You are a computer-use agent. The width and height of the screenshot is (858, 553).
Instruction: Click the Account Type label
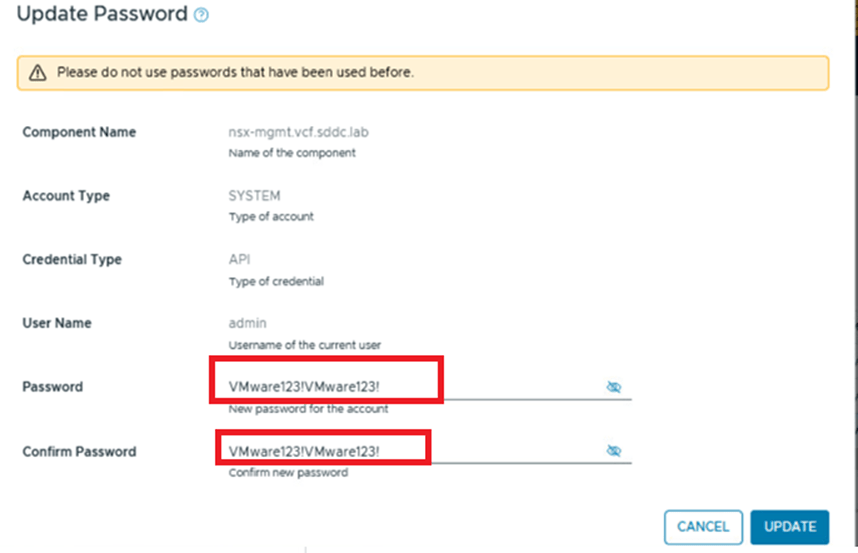(66, 196)
